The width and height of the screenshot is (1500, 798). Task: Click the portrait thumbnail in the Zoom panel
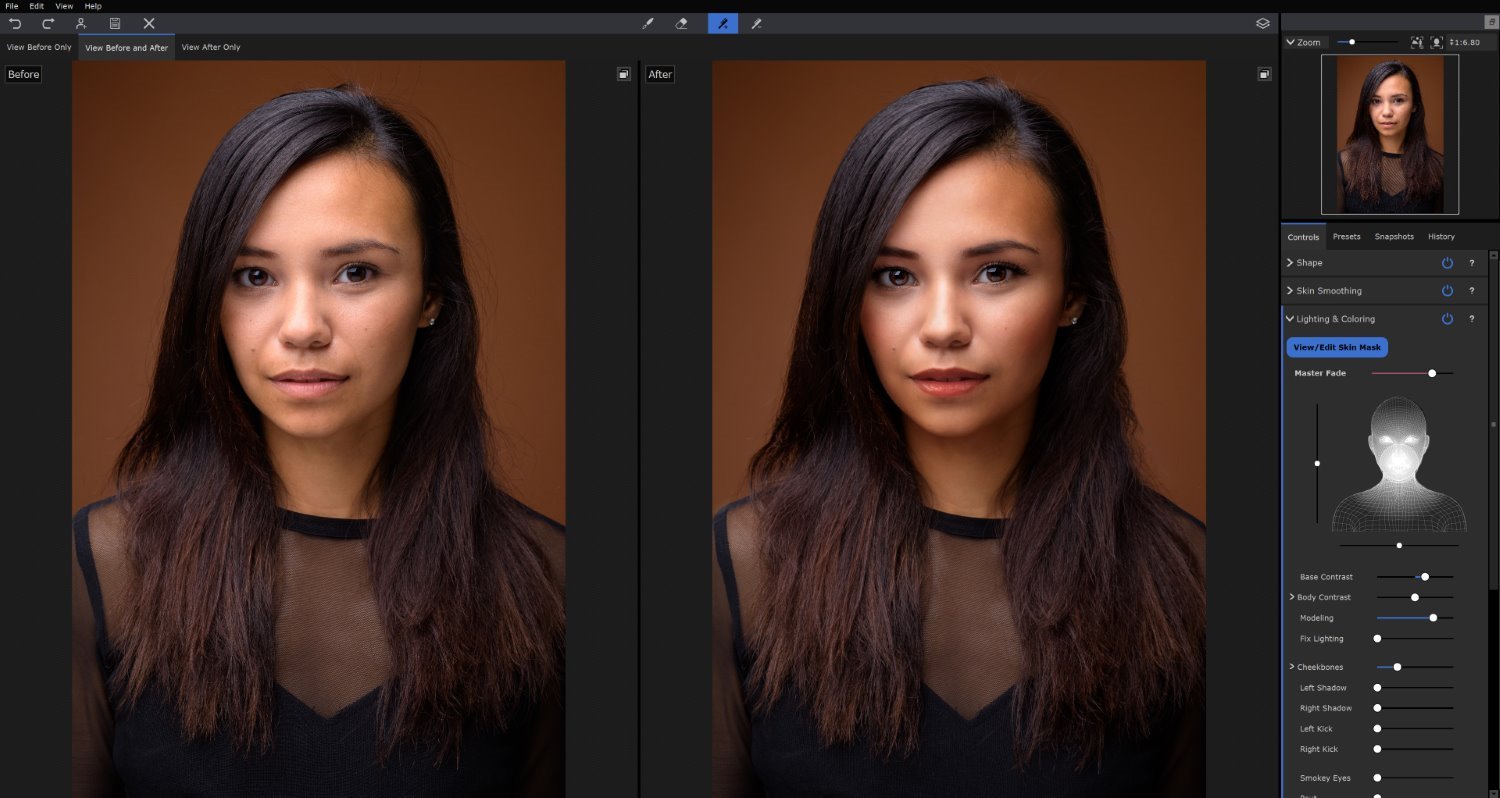pos(1390,134)
